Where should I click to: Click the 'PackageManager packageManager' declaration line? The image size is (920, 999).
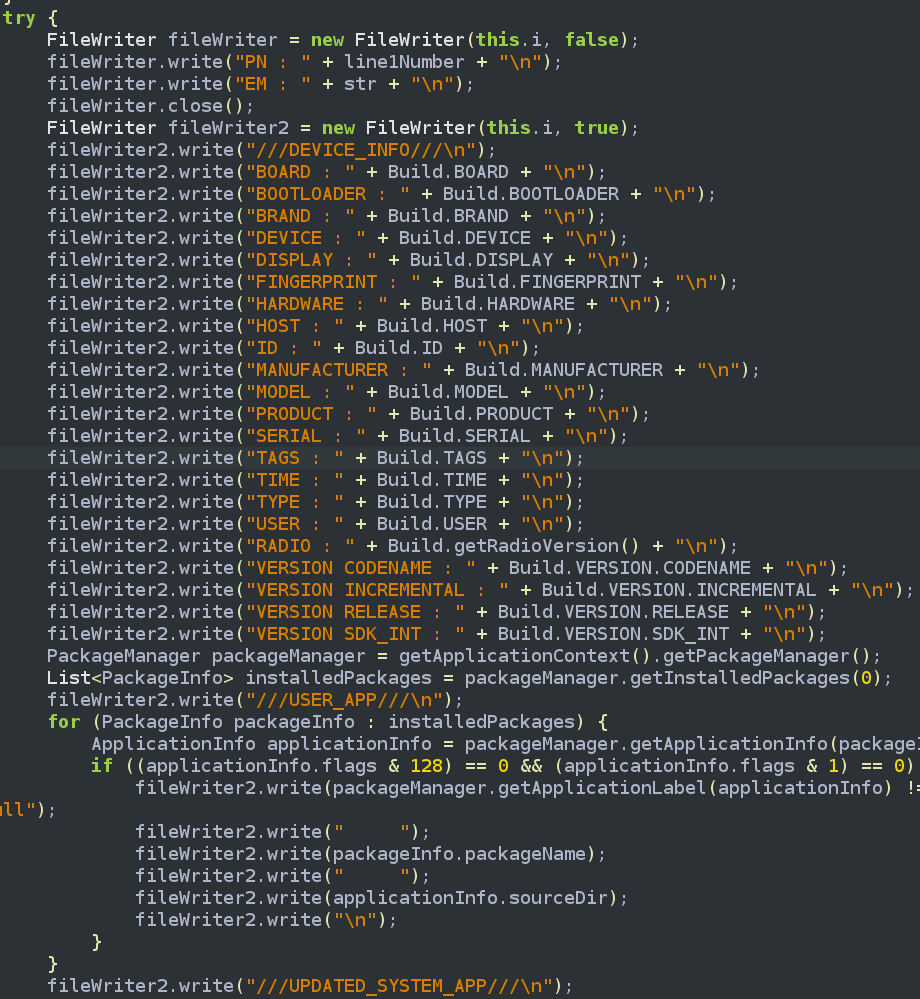(463, 655)
